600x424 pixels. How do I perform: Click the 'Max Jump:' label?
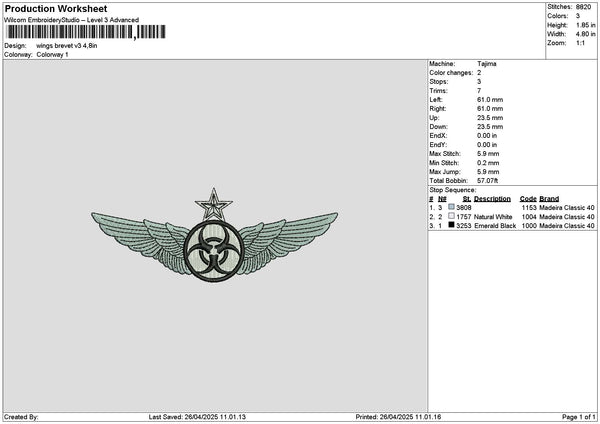tap(445, 172)
